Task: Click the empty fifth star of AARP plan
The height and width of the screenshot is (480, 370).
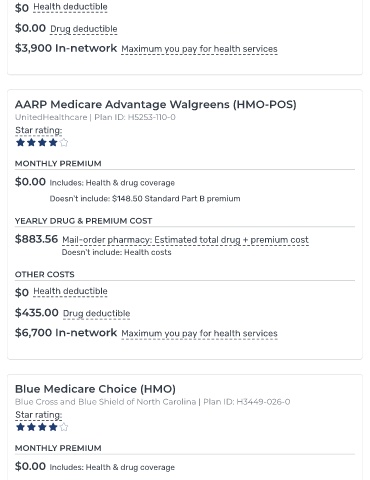Action: pyautogui.click(x=64, y=143)
